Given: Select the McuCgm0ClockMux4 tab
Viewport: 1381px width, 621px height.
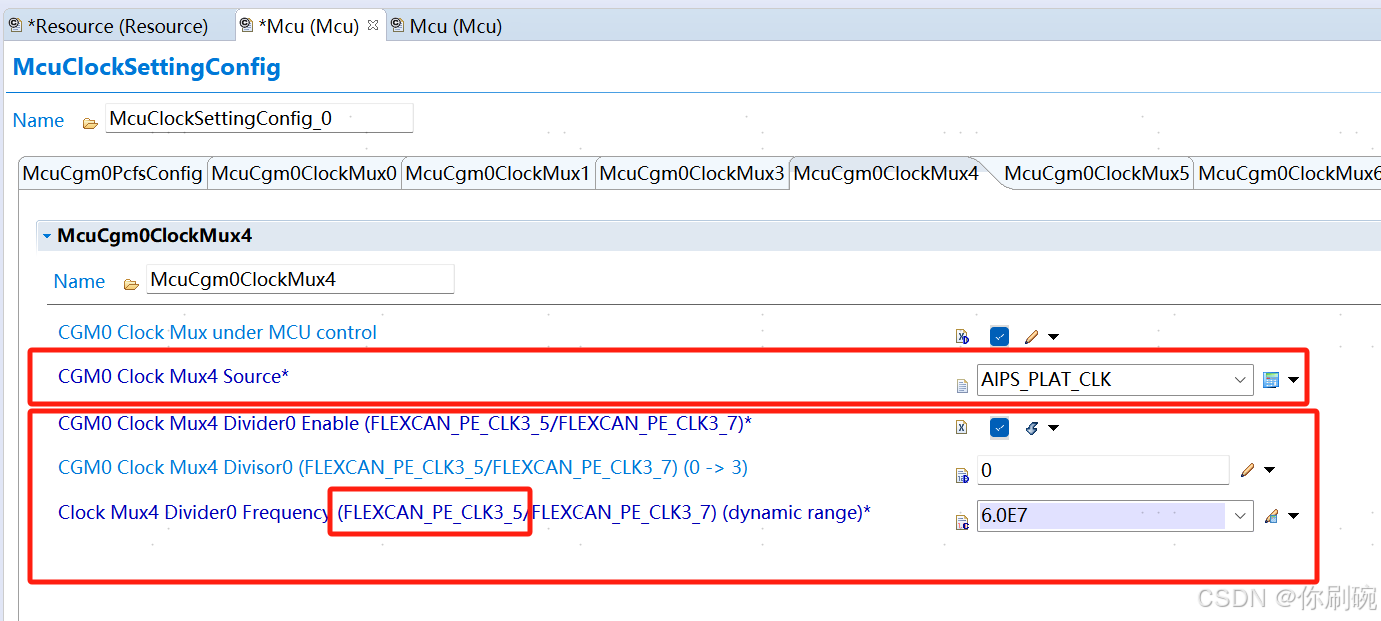Looking at the screenshot, I should point(886,173).
